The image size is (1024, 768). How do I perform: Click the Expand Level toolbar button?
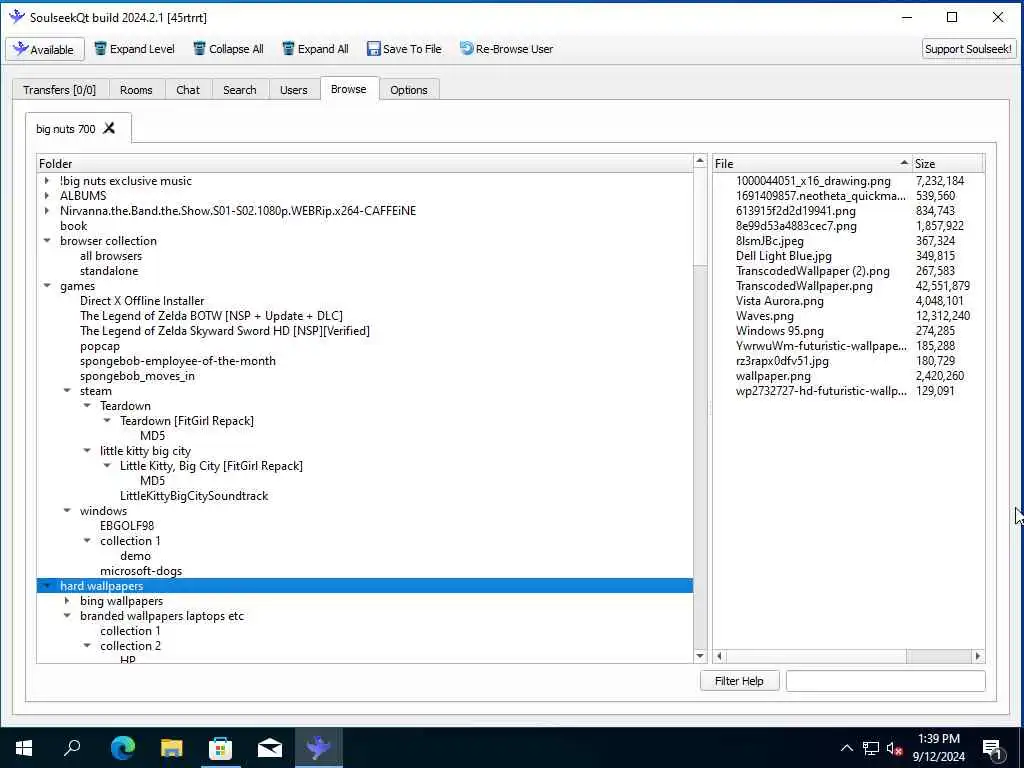point(135,49)
